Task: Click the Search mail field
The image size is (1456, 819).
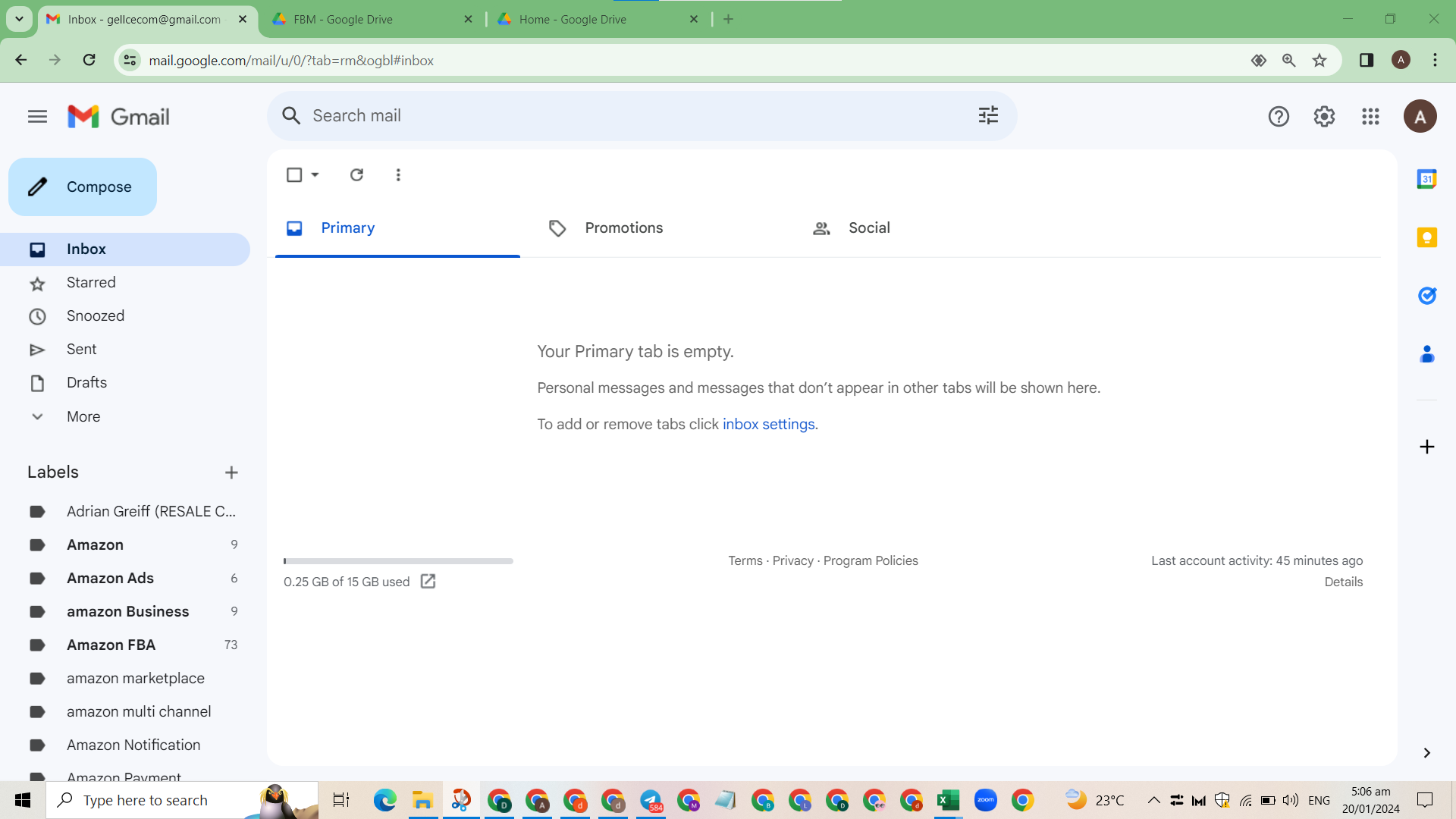Action: 642,115
